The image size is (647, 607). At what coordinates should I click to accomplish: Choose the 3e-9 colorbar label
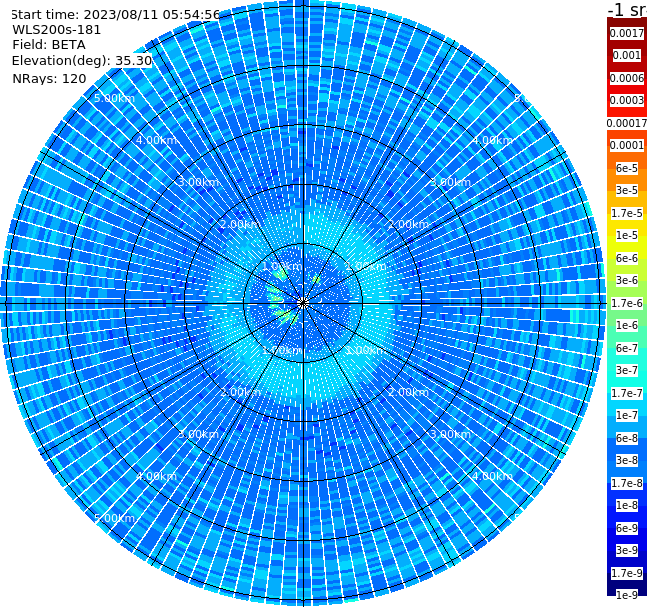[x=627, y=550]
